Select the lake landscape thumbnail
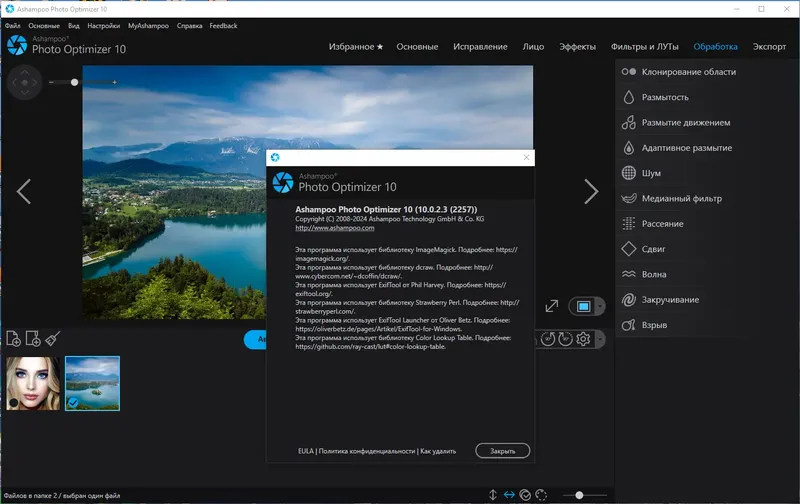This screenshot has width=800, height=504. [x=92, y=384]
